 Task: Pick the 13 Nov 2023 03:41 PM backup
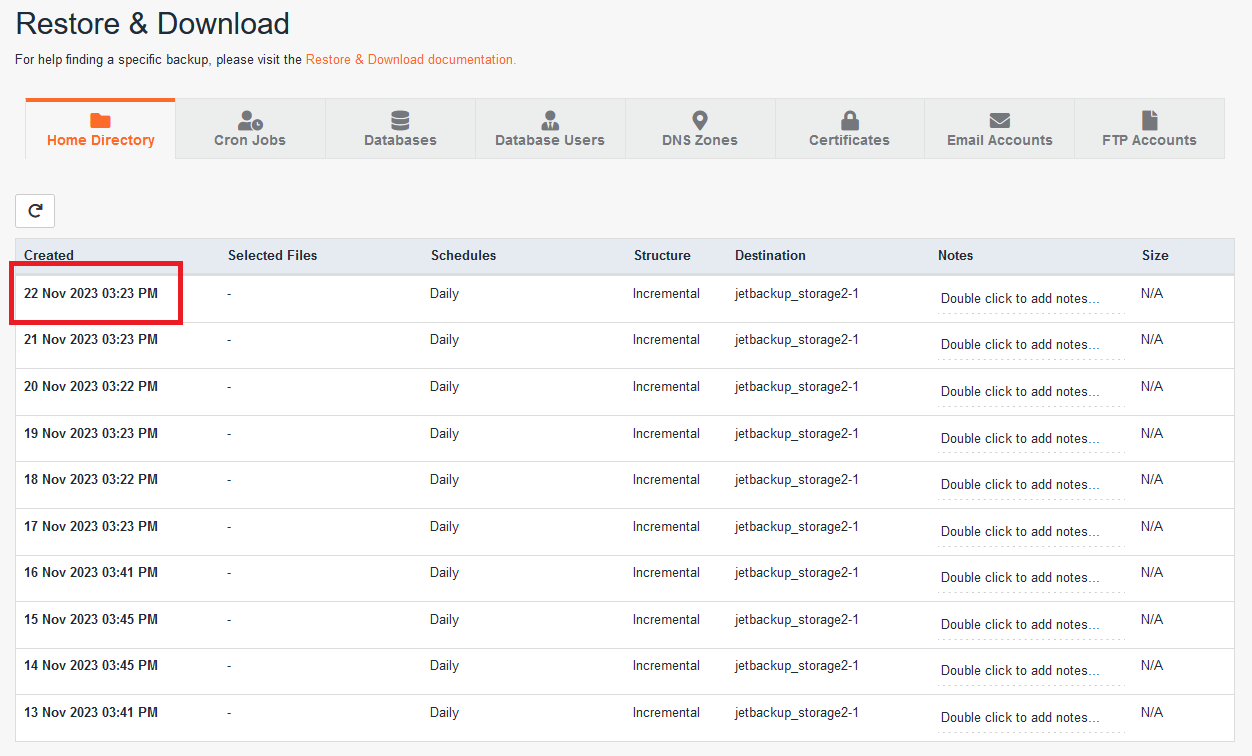click(x=91, y=713)
